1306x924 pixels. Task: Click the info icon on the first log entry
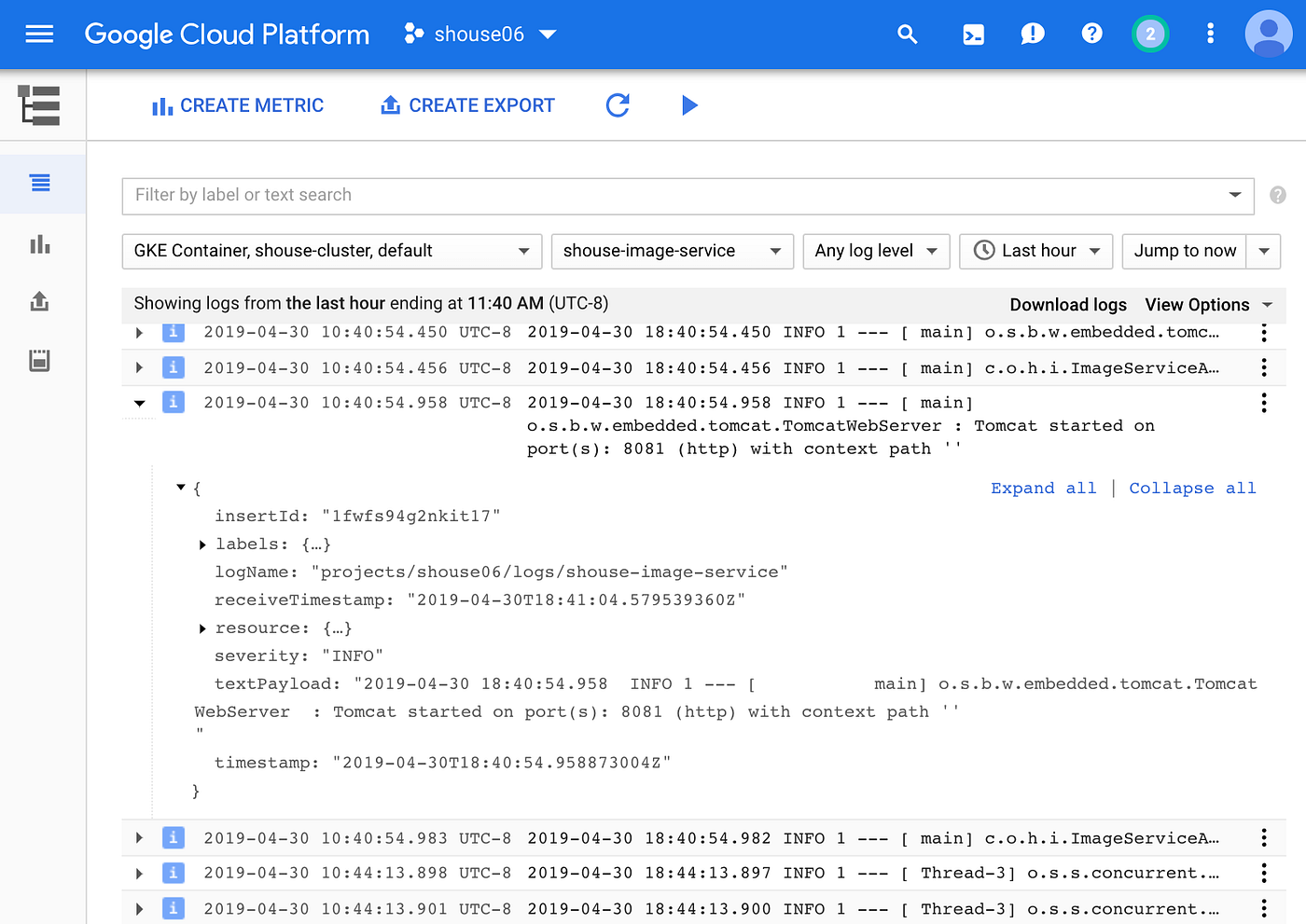click(x=174, y=332)
